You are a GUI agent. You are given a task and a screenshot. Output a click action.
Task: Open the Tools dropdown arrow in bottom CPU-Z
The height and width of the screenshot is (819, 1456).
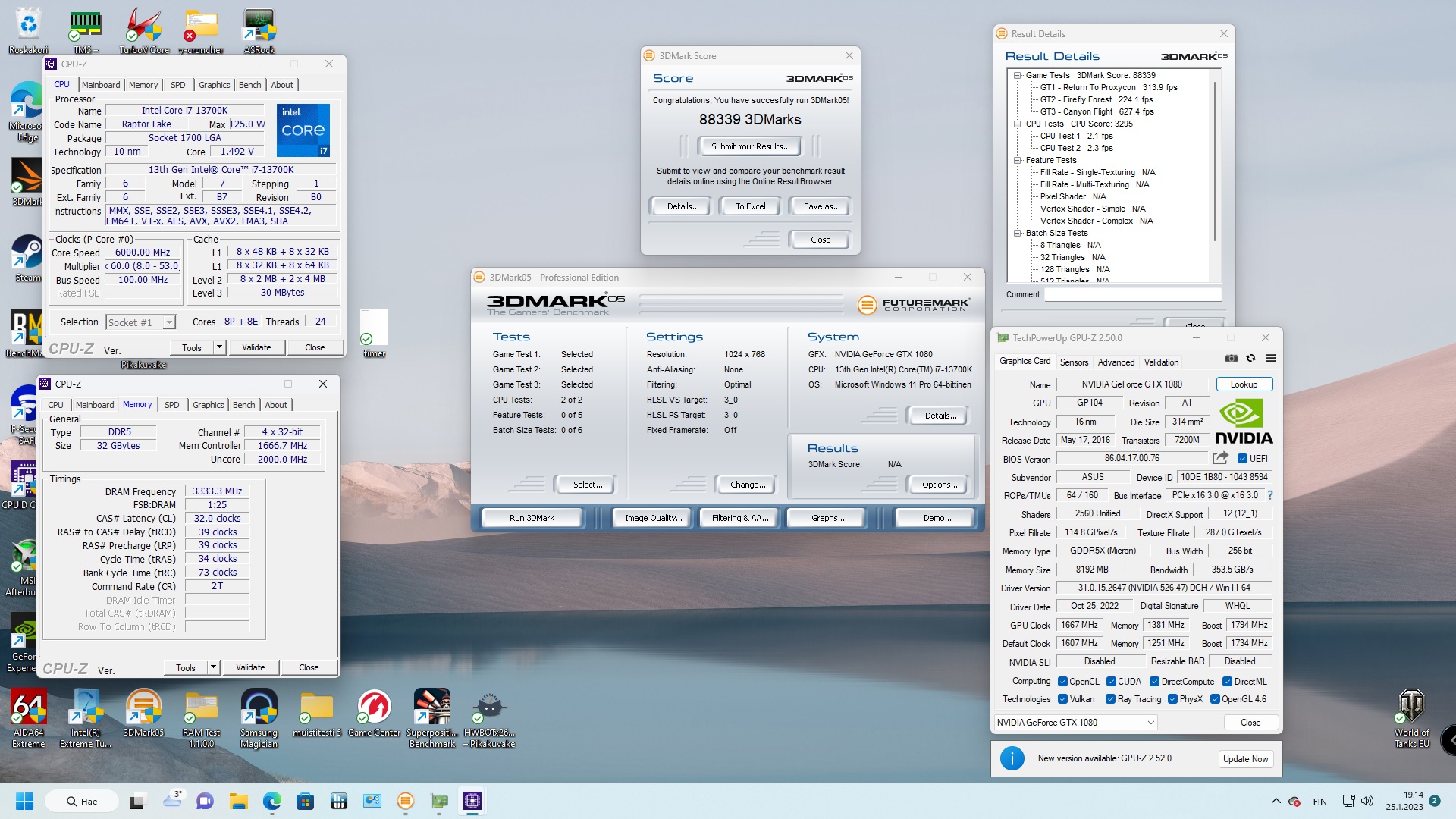click(x=214, y=667)
